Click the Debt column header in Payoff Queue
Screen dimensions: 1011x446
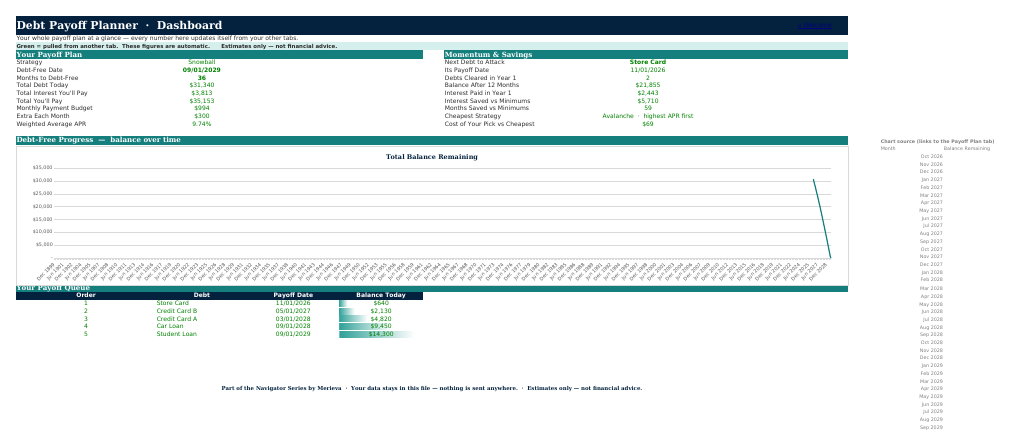point(202,295)
